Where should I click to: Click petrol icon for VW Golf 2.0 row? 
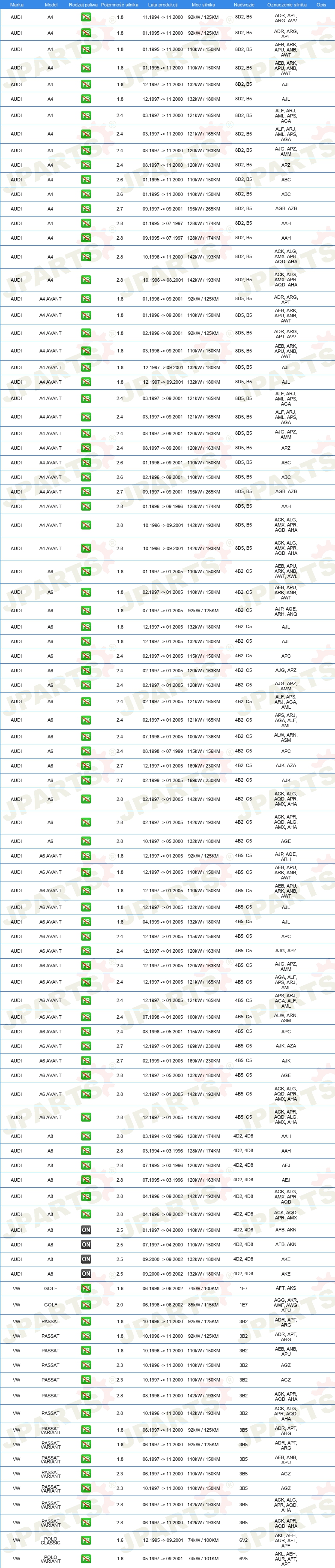(86, 1305)
